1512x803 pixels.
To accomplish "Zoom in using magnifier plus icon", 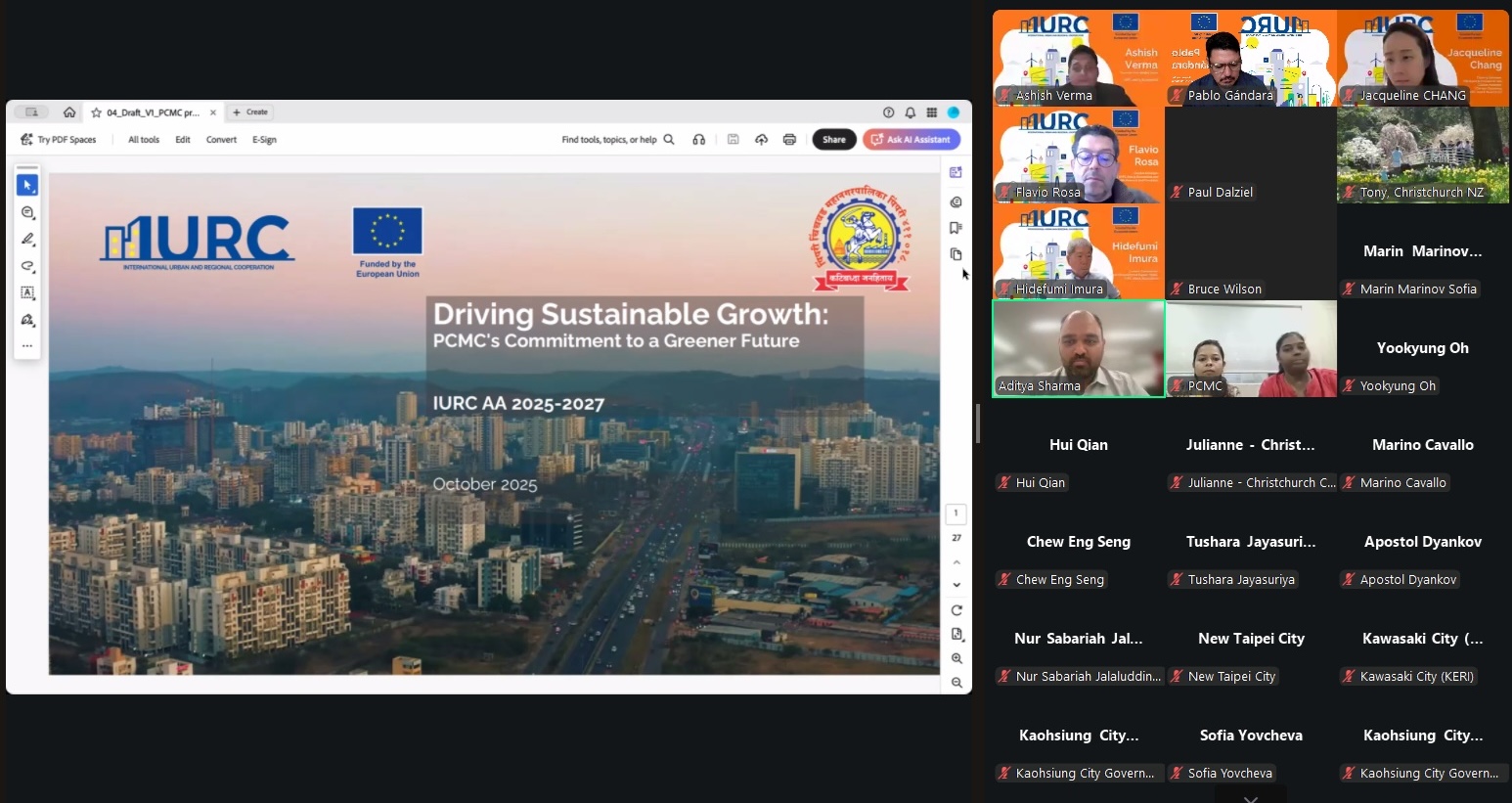I will pos(956,658).
